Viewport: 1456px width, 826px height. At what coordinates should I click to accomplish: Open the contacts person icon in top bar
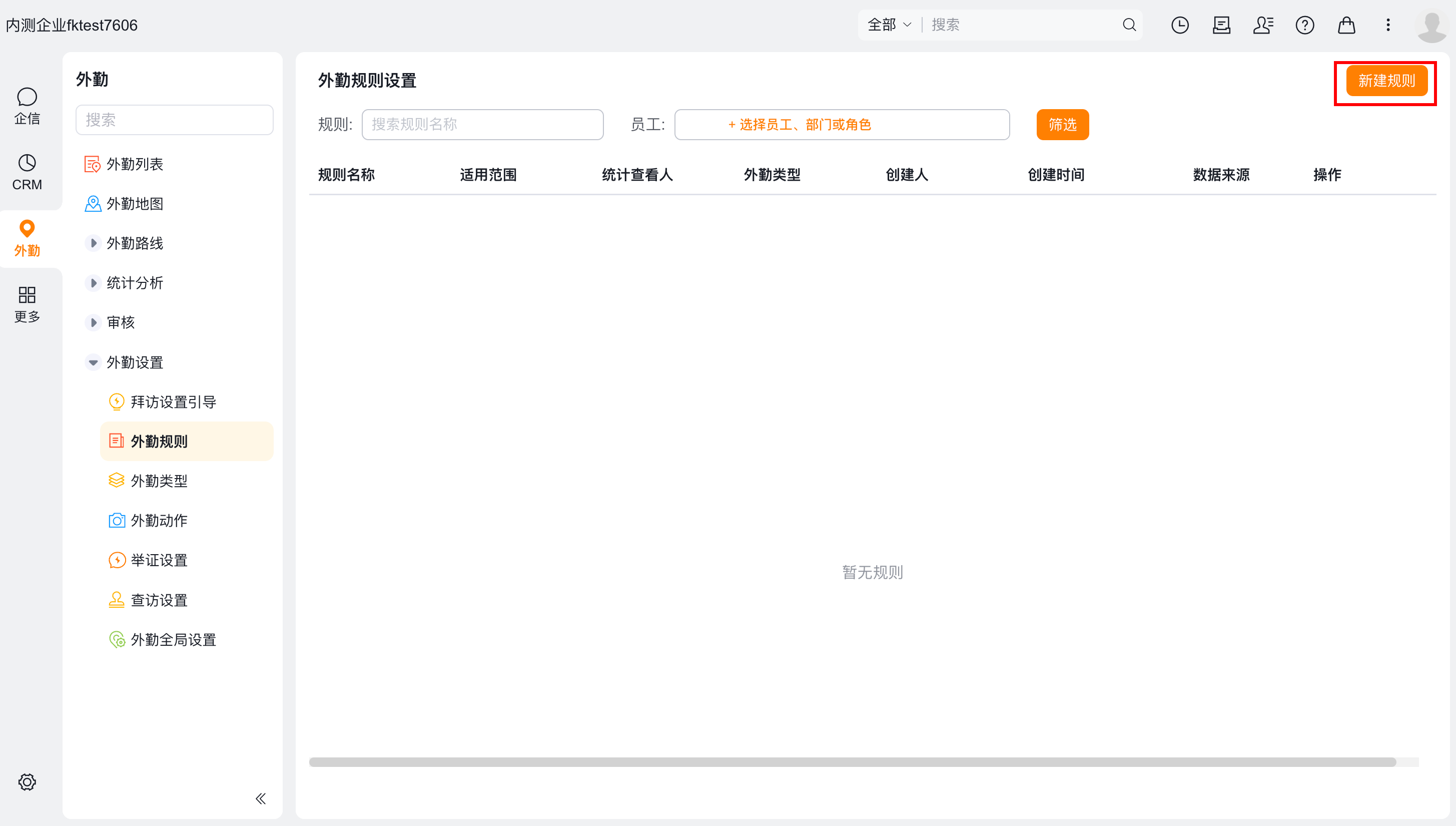1263,25
